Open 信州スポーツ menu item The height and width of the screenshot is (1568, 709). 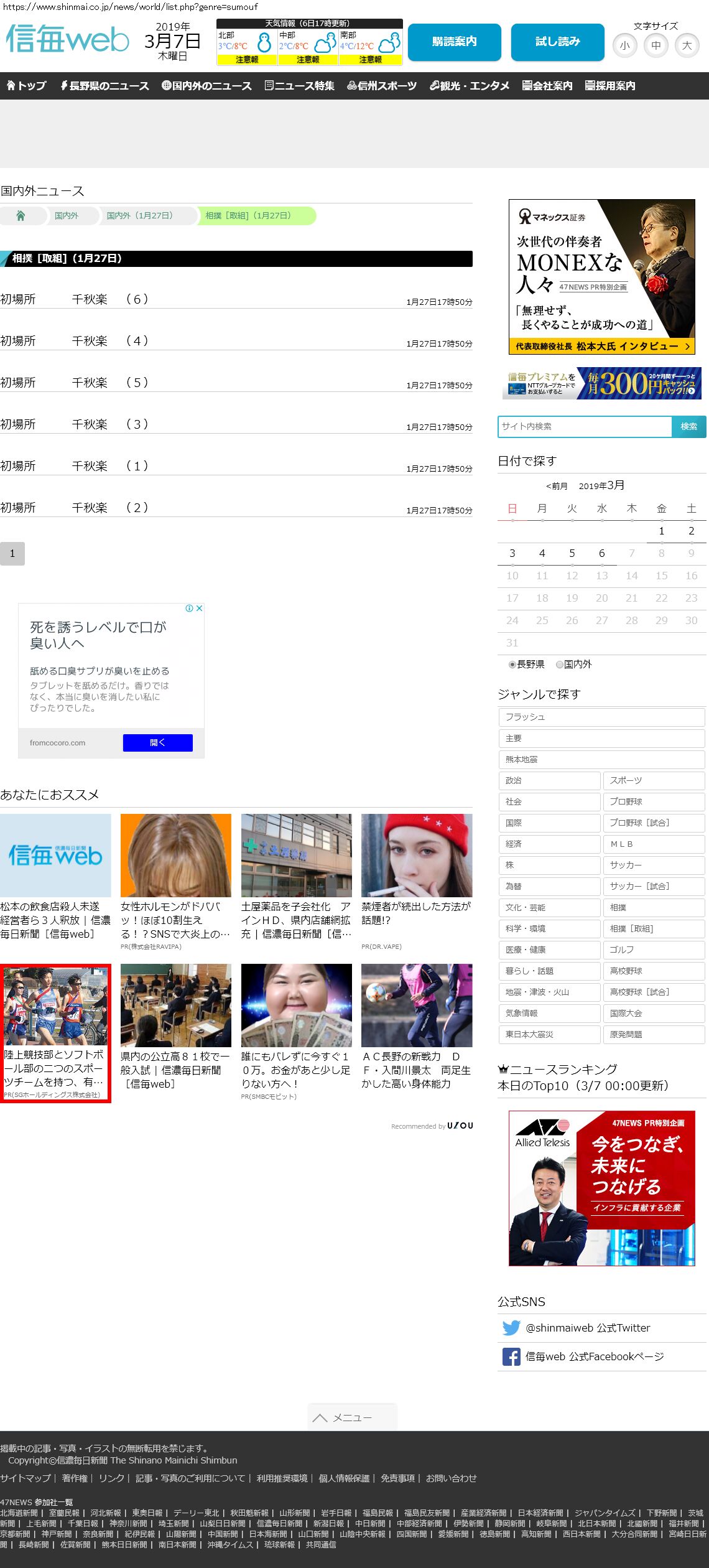point(382,86)
